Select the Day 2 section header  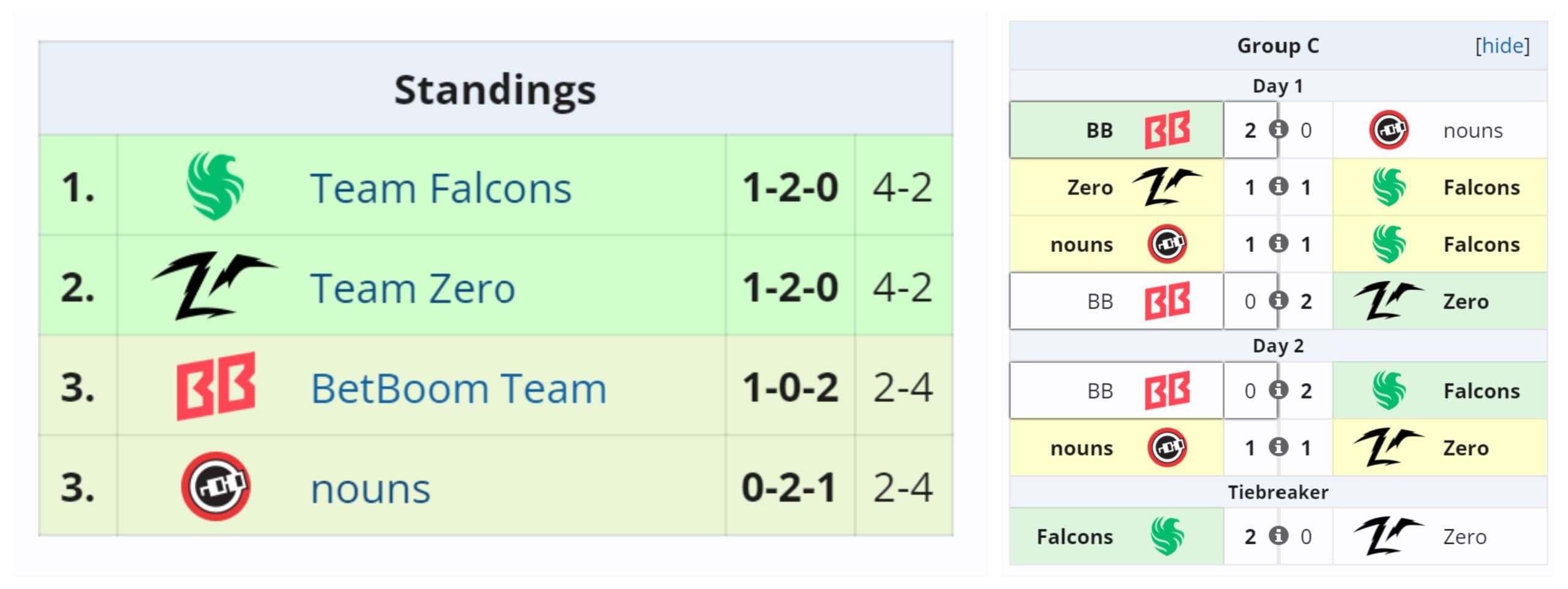(x=1277, y=346)
